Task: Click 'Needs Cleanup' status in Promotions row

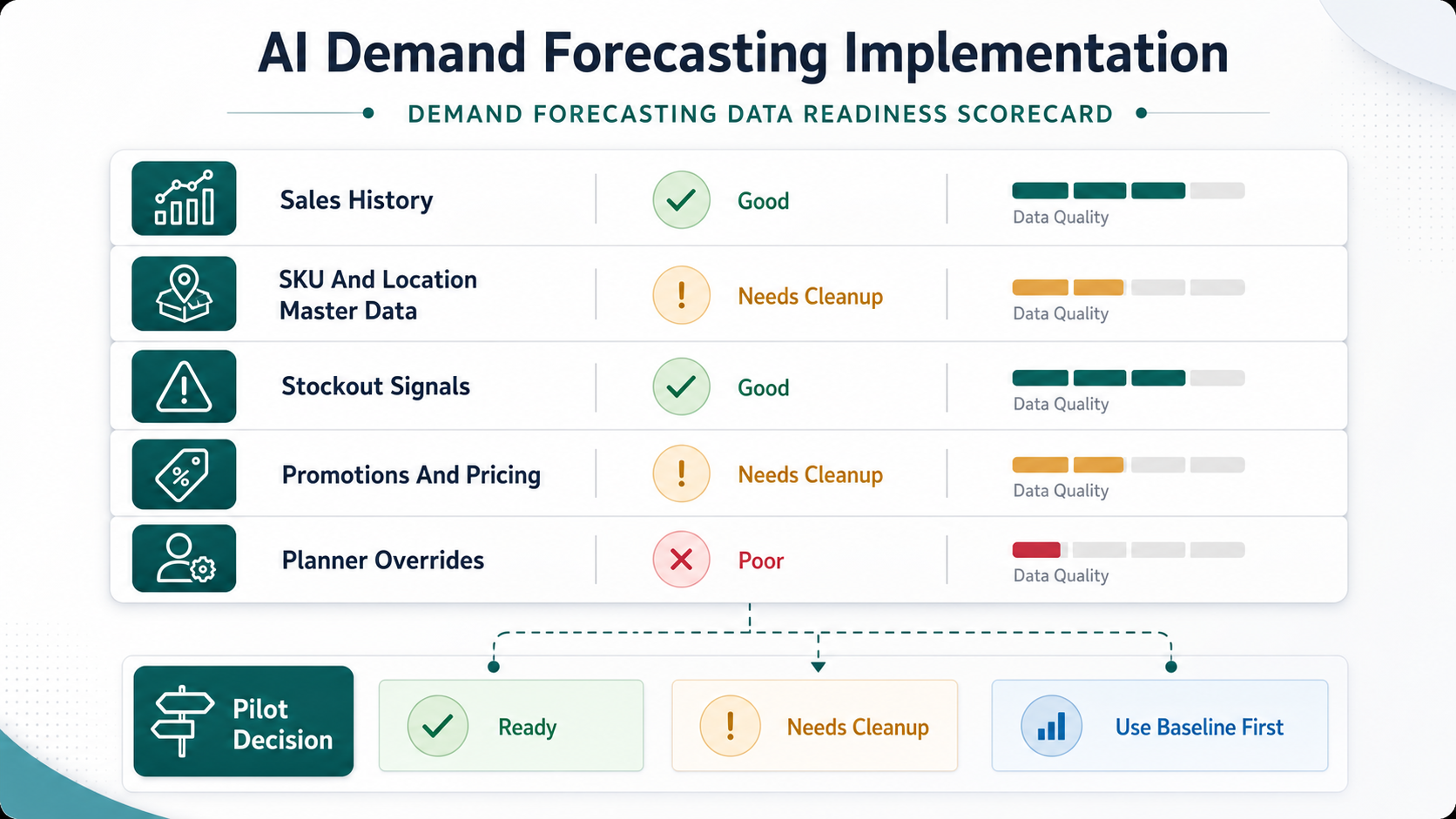Action: [x=811, y=475]
